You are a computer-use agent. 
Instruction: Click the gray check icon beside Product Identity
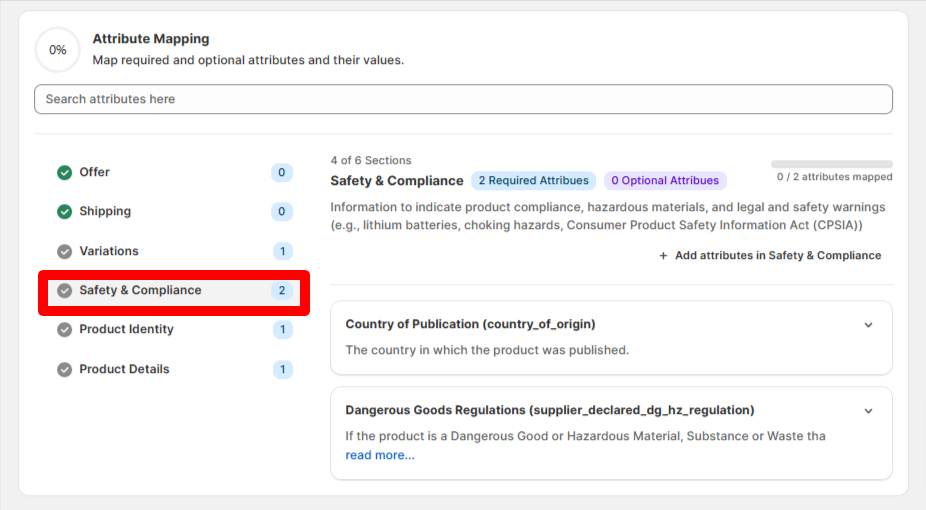(64, 329)
